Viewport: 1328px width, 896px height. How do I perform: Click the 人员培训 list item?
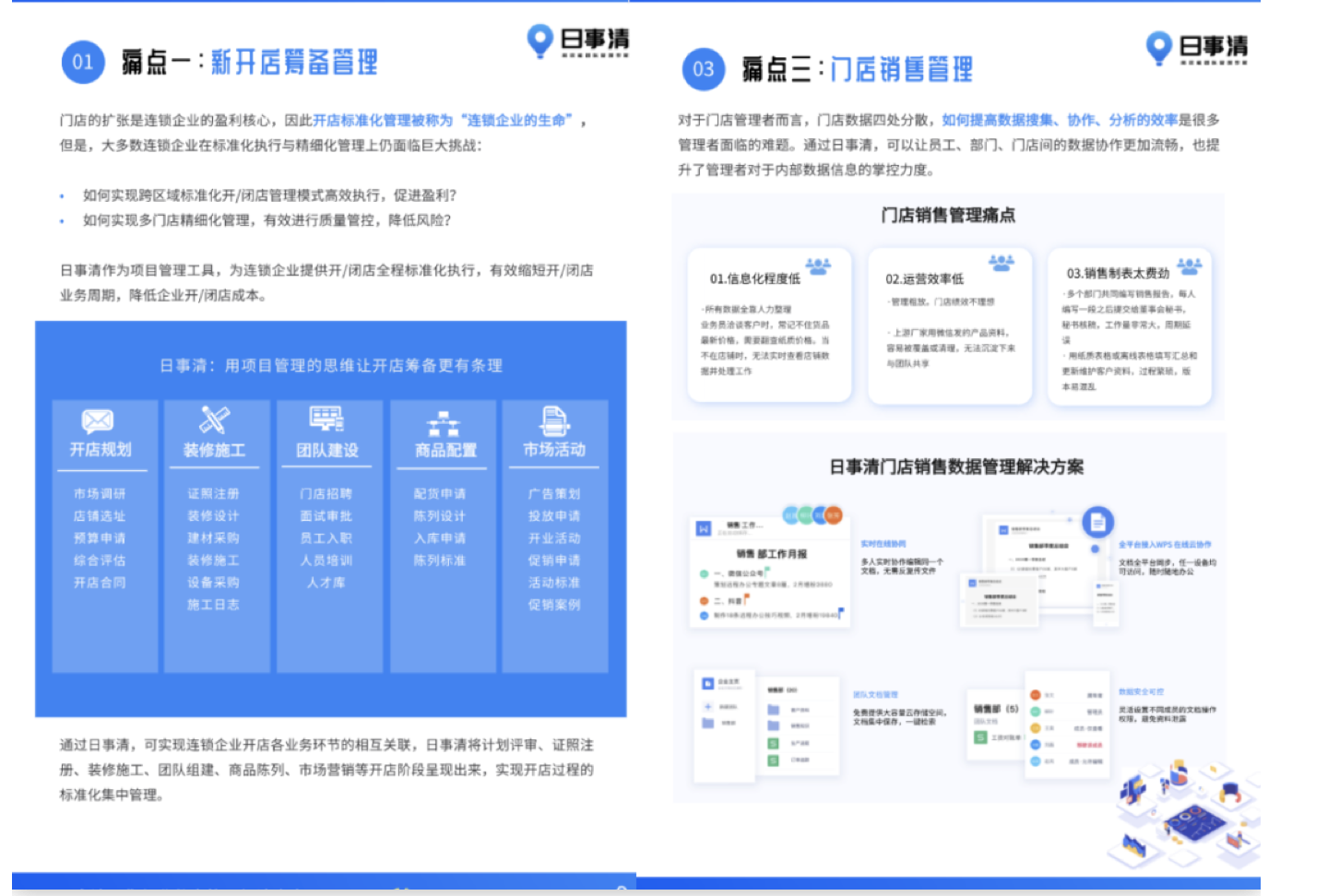click(x=326, y=560)
